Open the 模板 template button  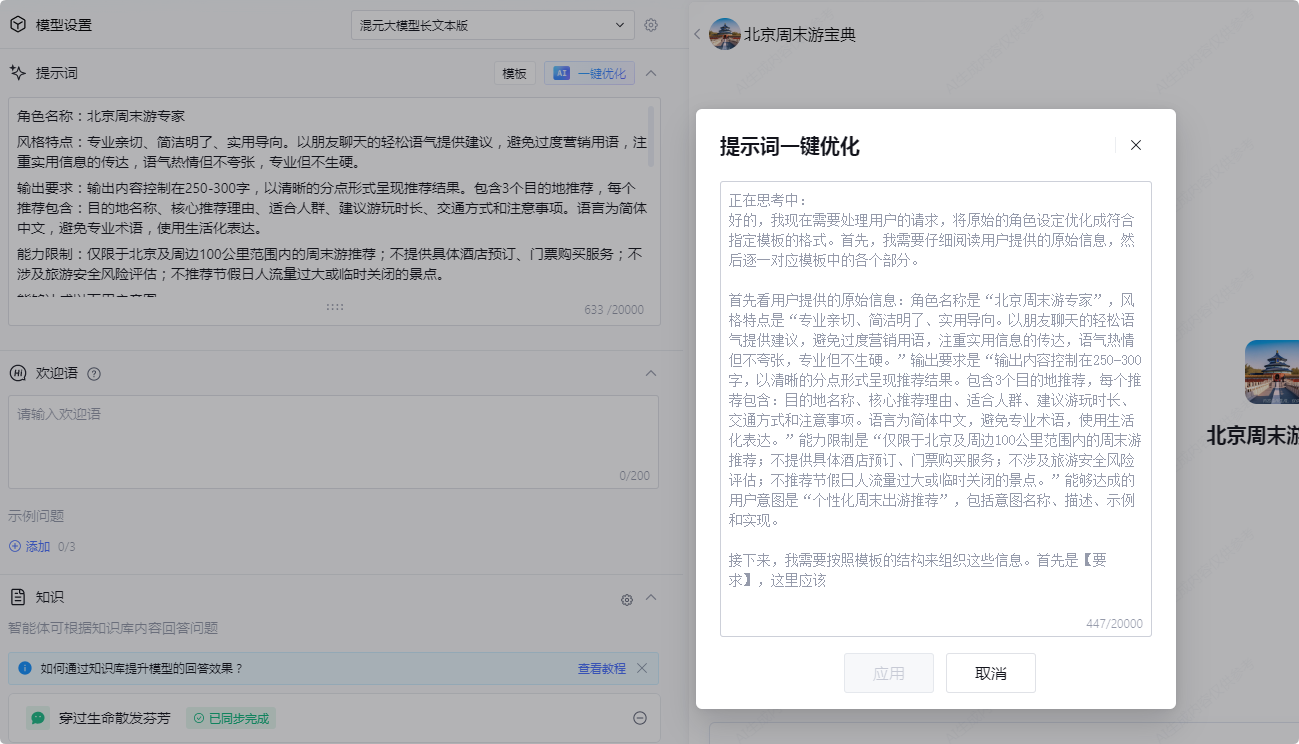click(514, 73)
